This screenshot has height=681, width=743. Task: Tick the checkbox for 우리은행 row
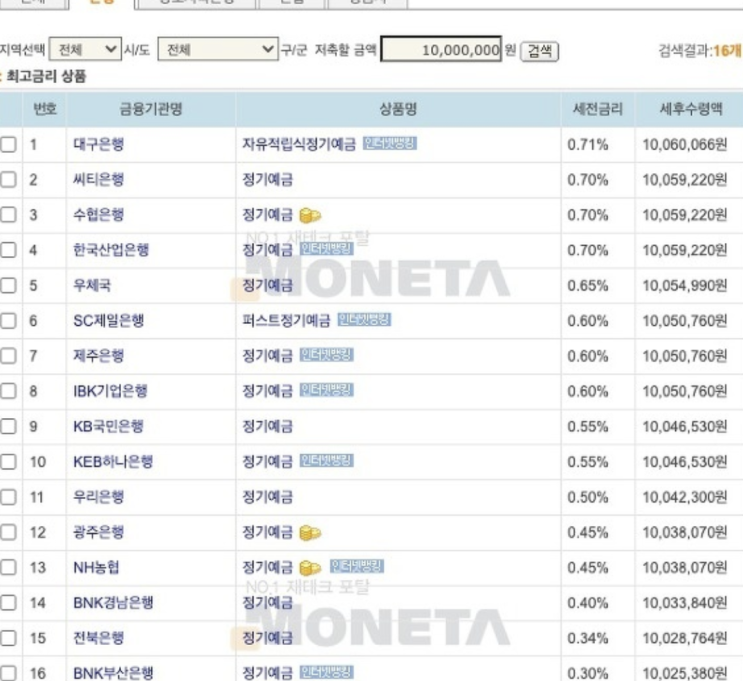pyautogui.click(x=8, y=497)
